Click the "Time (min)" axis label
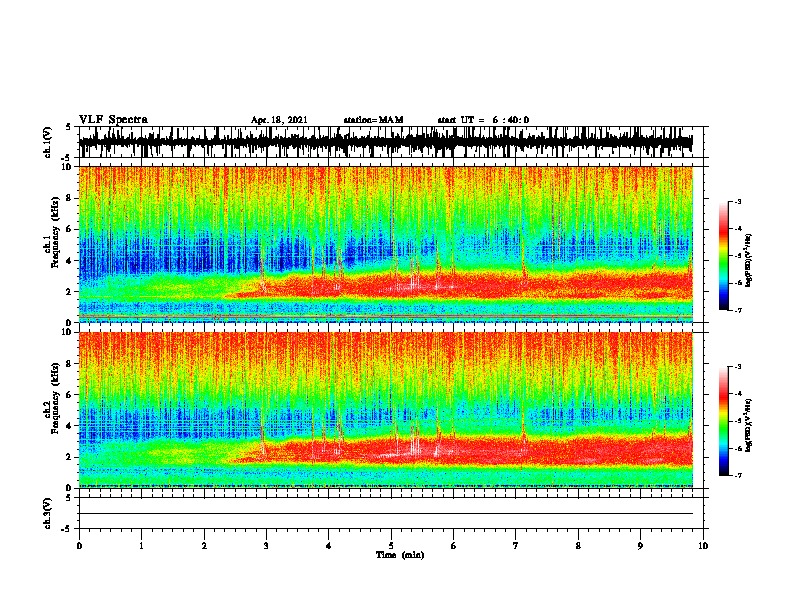The image size is (792, 612). pos(400,555)
